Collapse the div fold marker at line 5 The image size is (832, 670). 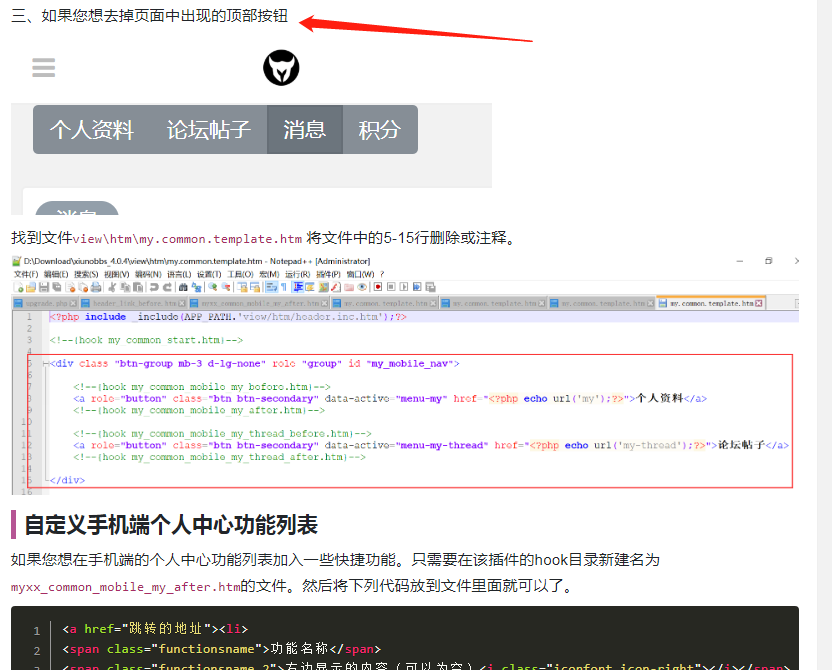pos(46,364)
